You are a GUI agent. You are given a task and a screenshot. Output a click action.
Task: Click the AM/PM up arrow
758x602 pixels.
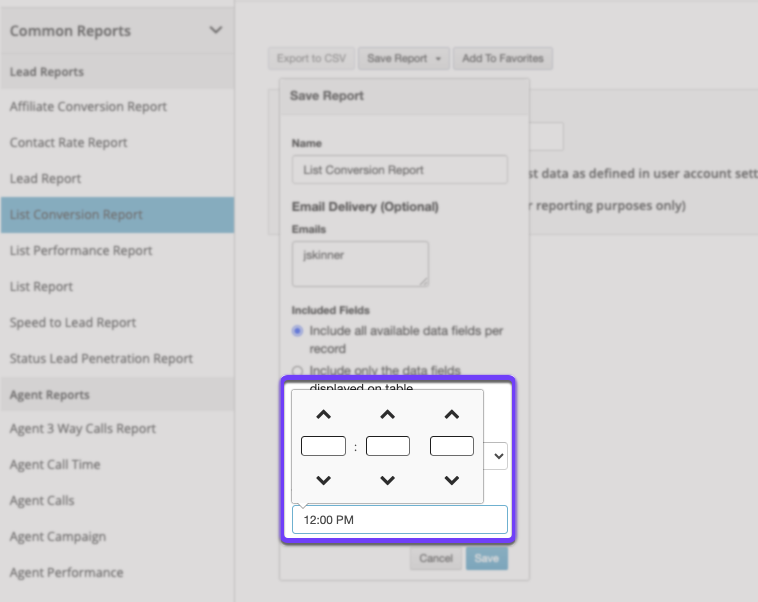tap(452, 415)
